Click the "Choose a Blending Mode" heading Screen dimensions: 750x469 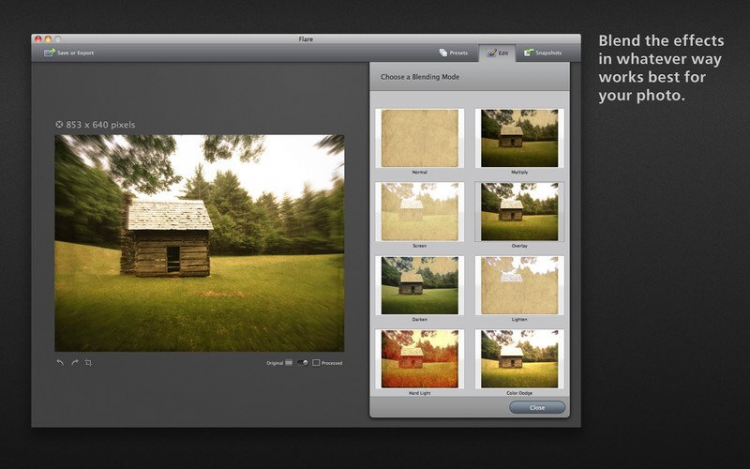[420, 76]
